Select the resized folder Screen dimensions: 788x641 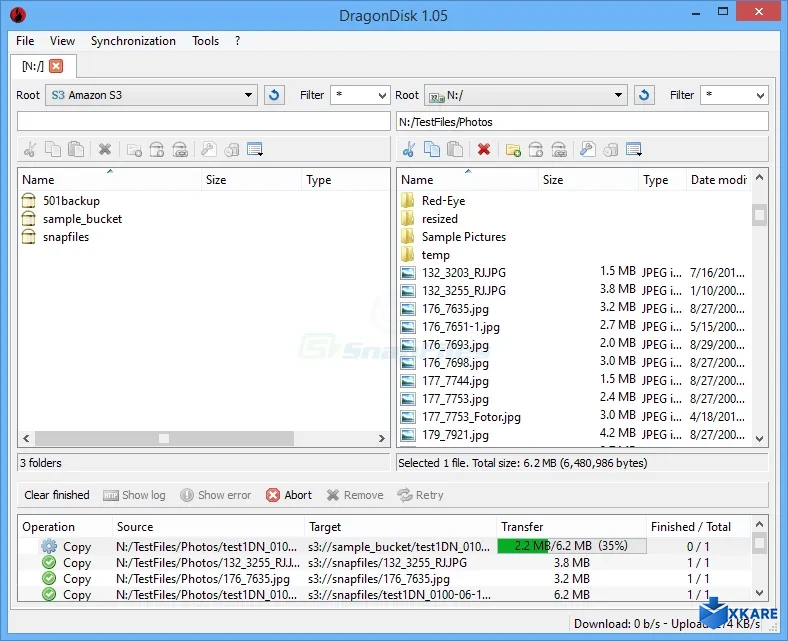pyautogui.click(x=439, y=219)
